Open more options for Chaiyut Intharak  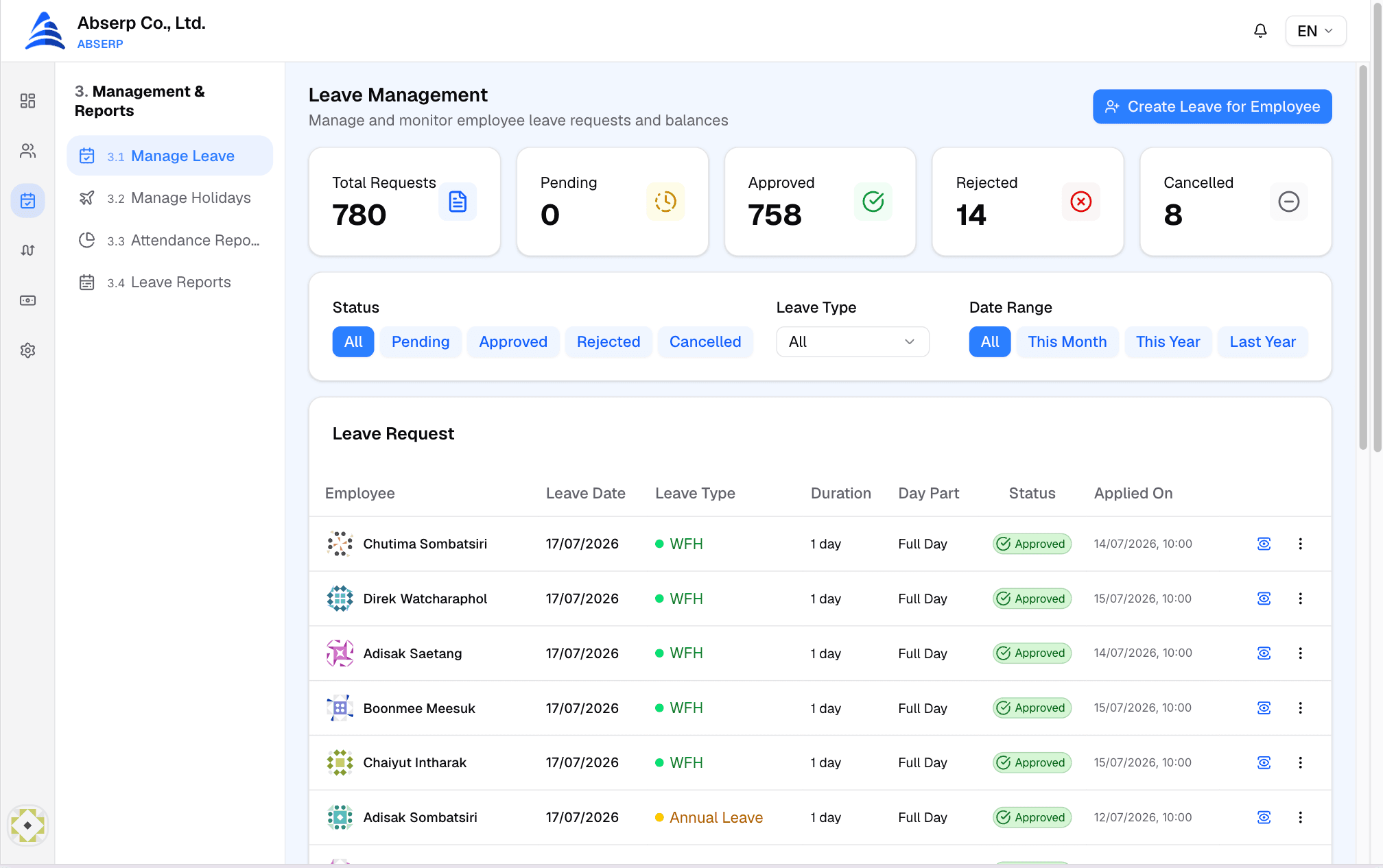(x=1300, y=762)
